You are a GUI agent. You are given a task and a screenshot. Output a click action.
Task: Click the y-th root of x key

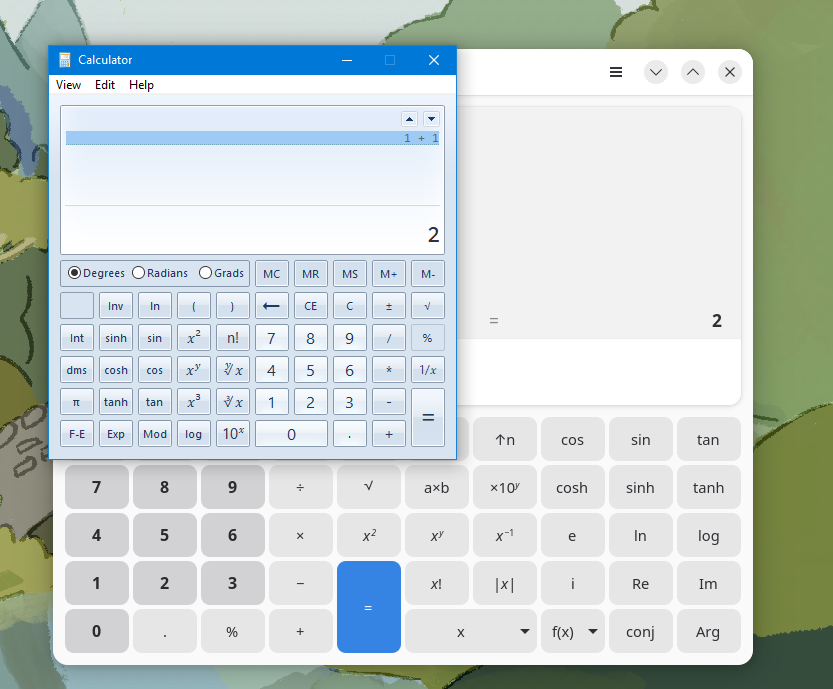coord(233,370)
